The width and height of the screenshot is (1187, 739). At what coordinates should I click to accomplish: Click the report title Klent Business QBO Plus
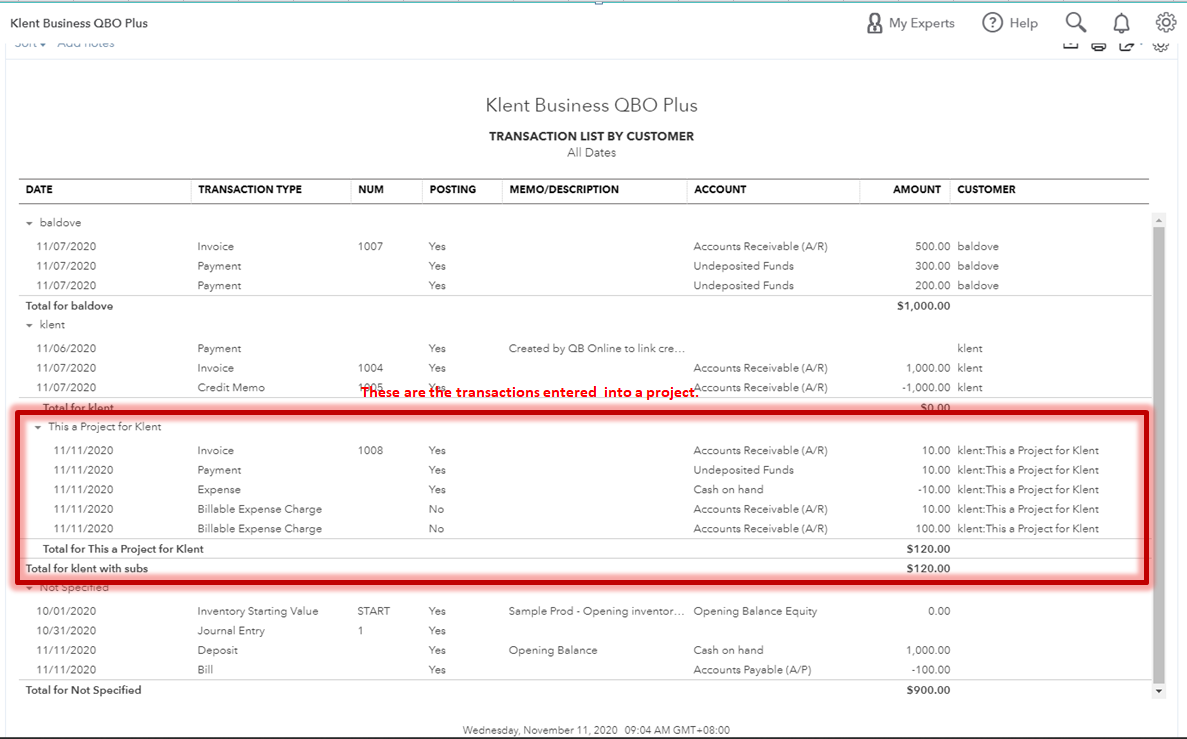click(x=591, y=104)
